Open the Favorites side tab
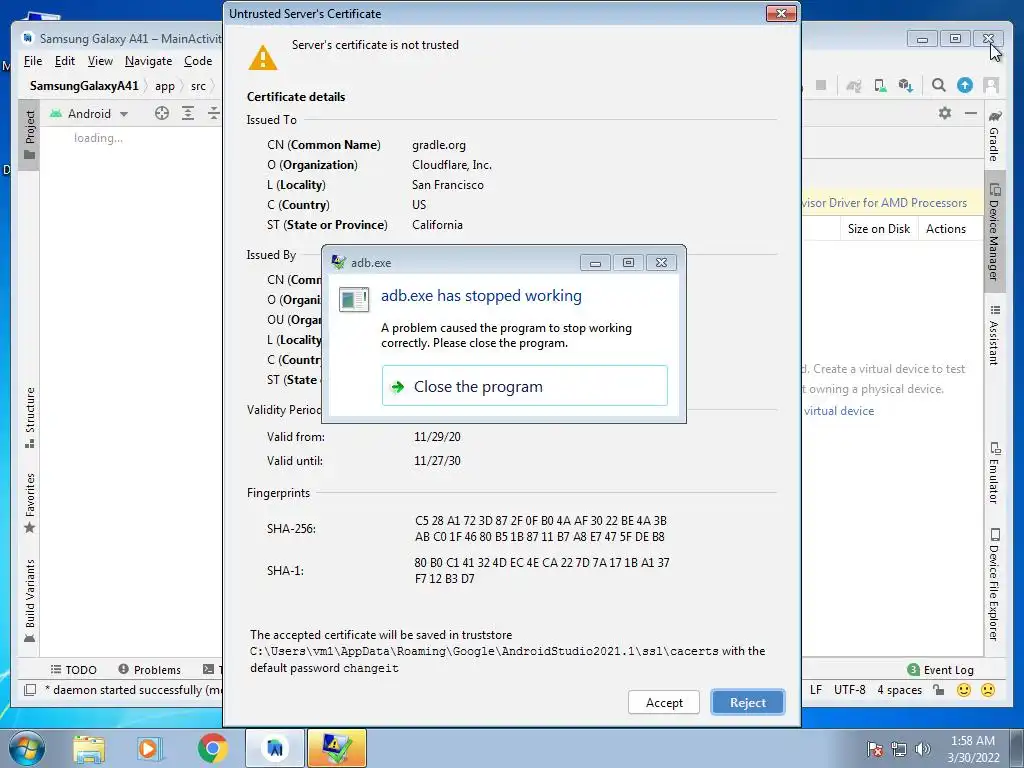The width and height of the screenshot is (1024, 768). pos(29,504)
